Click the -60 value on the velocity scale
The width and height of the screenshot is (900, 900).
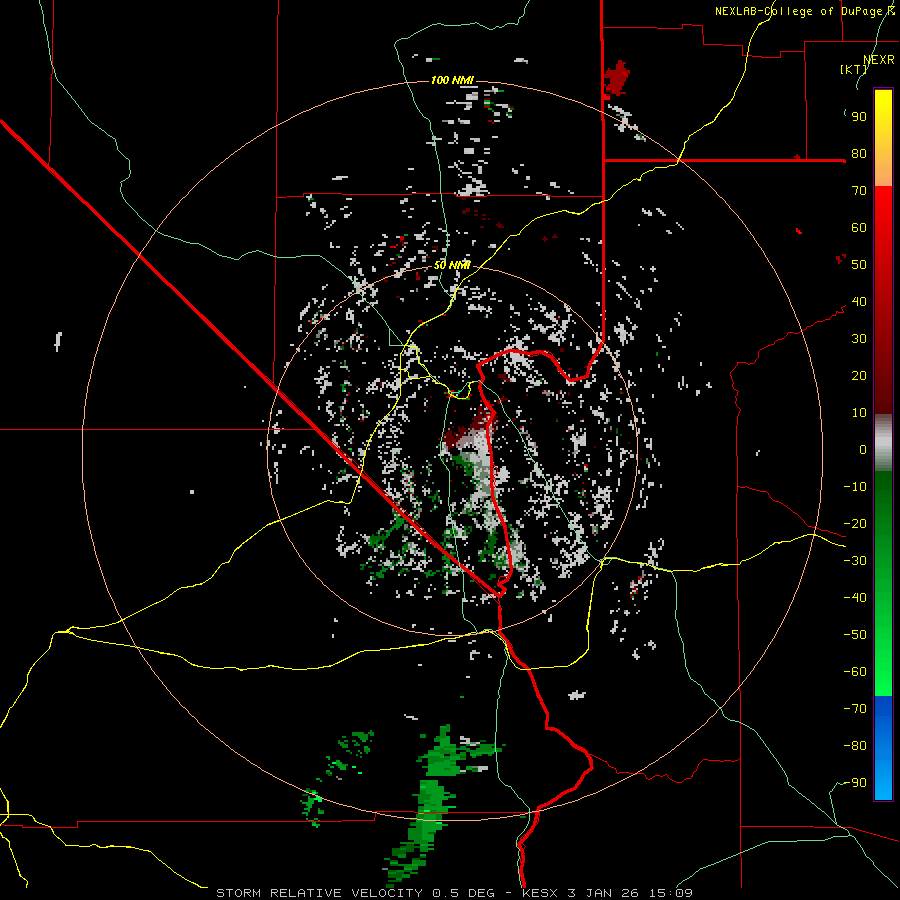click(855, 672)
